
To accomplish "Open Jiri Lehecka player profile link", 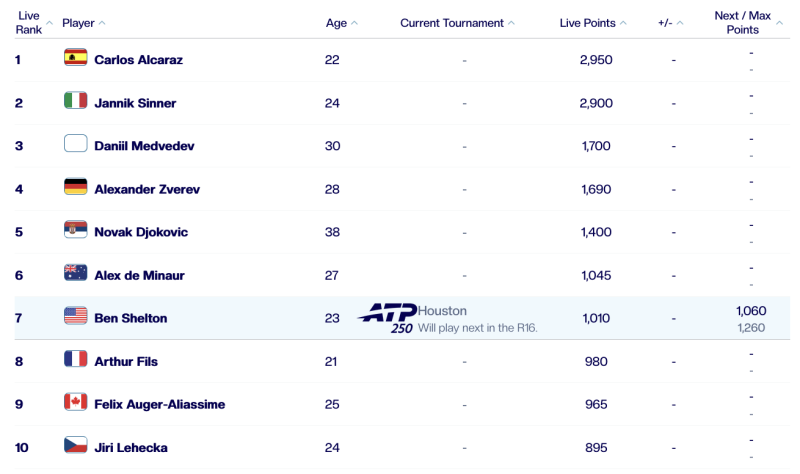I will pos(131,447).
